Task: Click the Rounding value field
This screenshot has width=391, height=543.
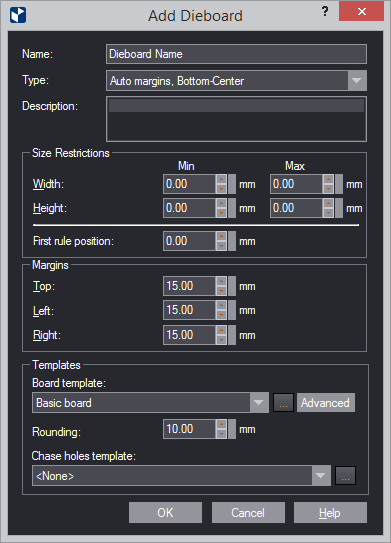Action: (x=190, y=429)
